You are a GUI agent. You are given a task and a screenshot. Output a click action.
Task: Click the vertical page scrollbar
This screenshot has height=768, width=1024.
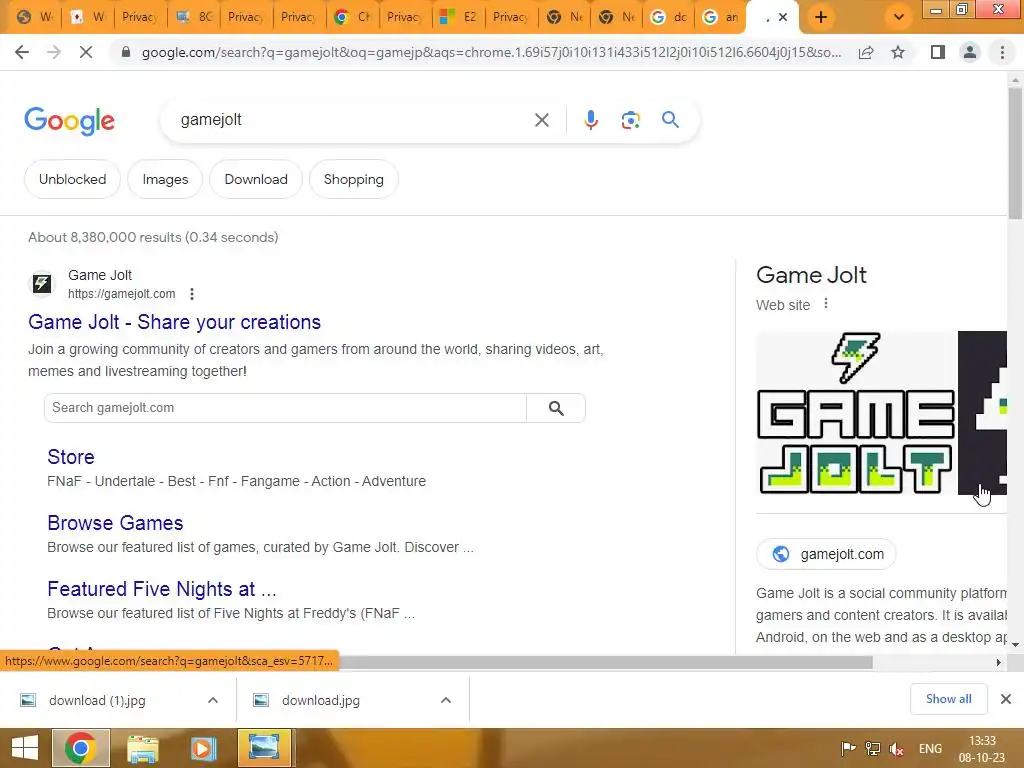(1015, 153)
